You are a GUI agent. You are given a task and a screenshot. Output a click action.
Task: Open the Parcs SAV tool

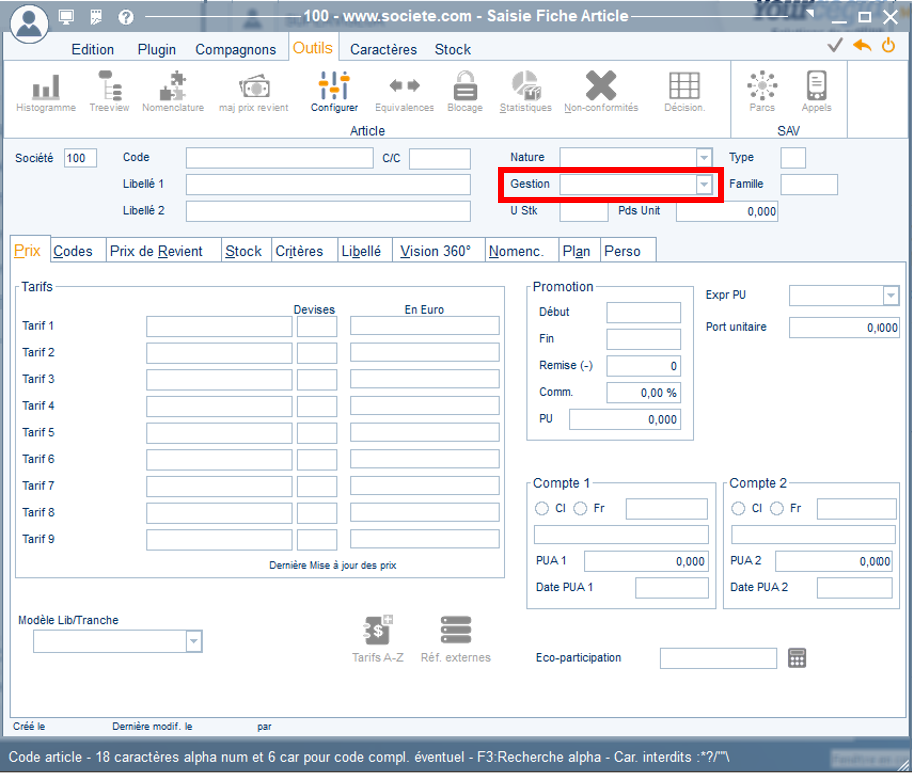pyautogui.click(x=762, y=92)
